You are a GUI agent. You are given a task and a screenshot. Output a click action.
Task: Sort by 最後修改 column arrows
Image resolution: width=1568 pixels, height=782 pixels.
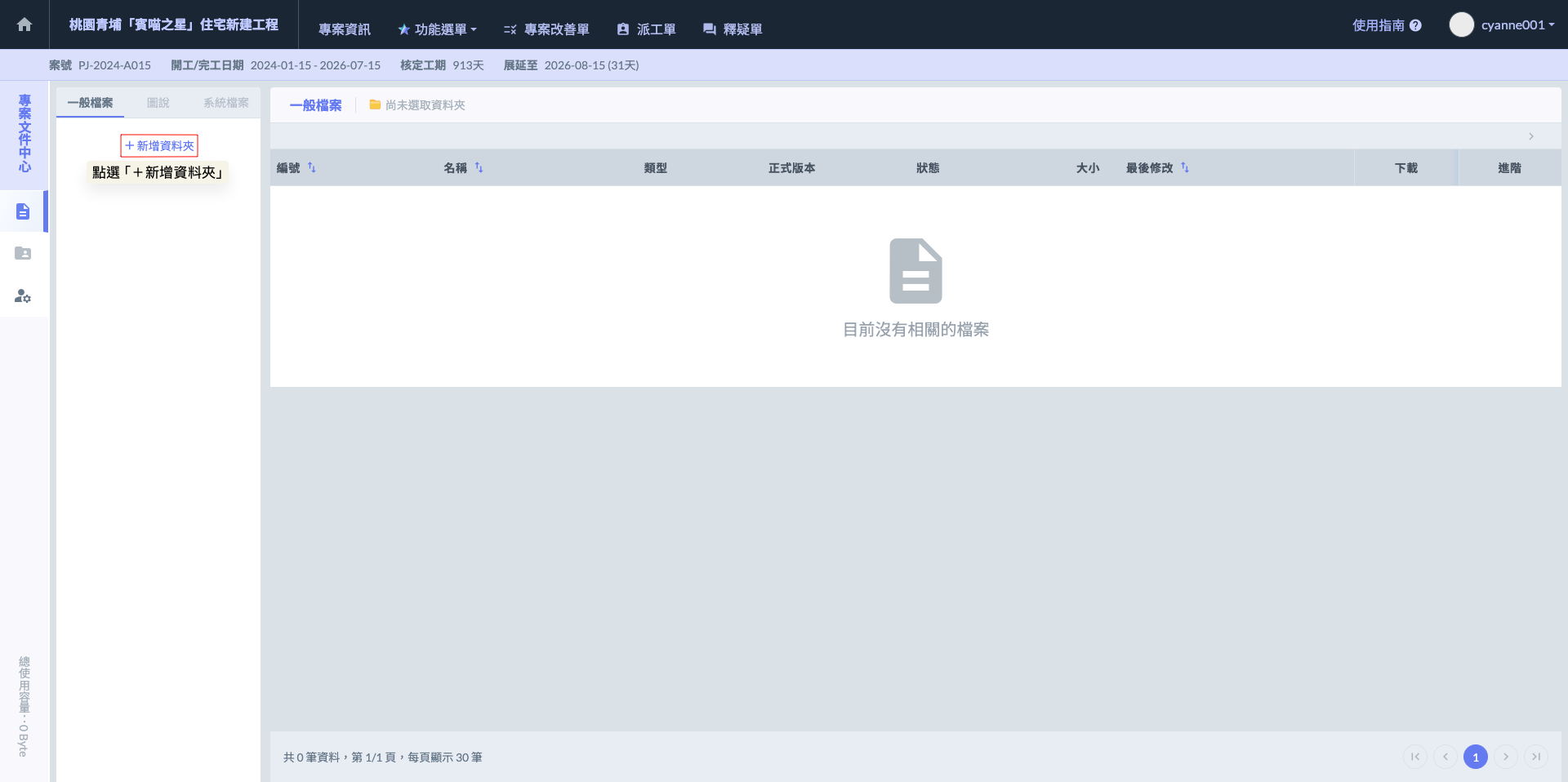1185,168
